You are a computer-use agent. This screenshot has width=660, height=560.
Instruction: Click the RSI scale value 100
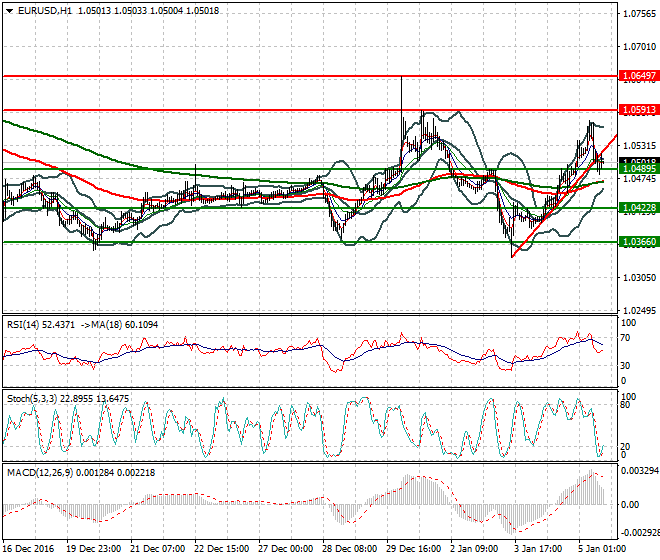coord(628,323)
